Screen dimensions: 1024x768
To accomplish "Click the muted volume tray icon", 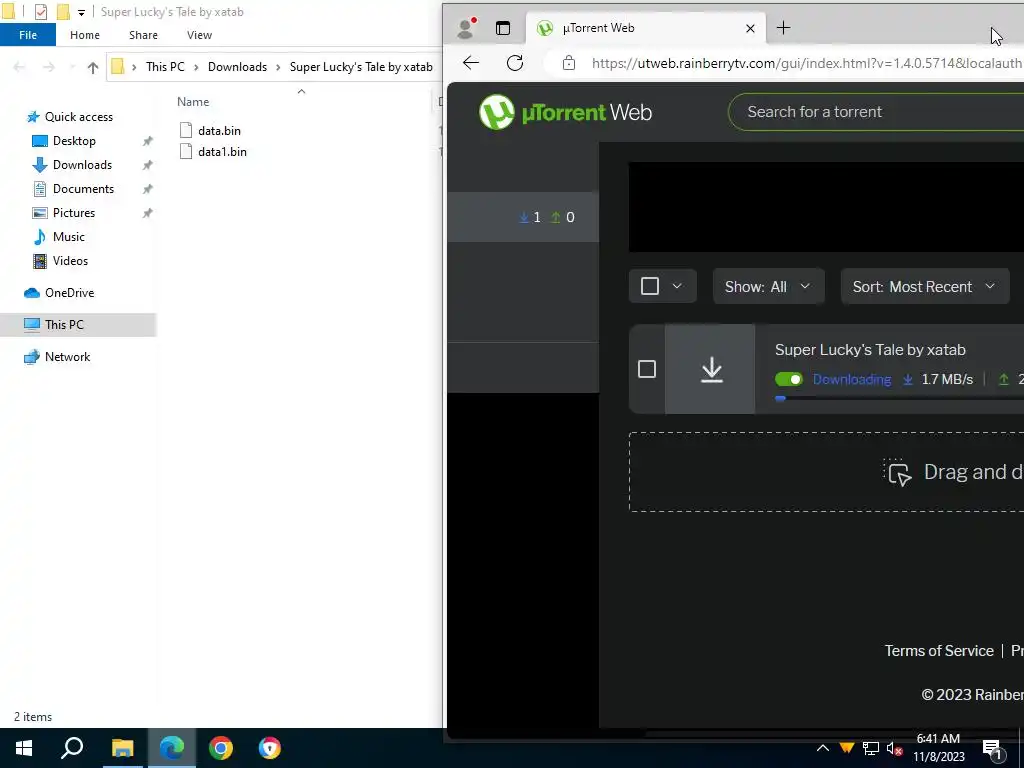I will point(895,748).
